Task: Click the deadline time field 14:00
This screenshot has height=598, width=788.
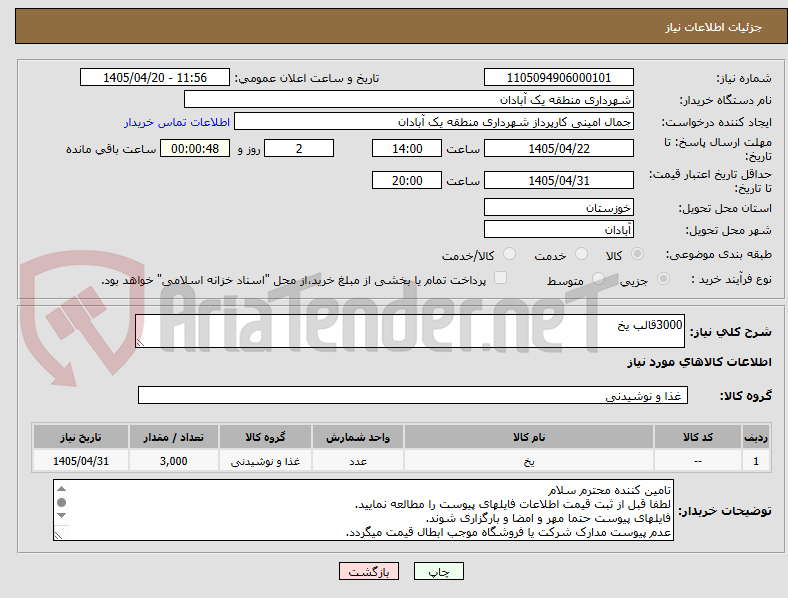Action: coord(407,148)
